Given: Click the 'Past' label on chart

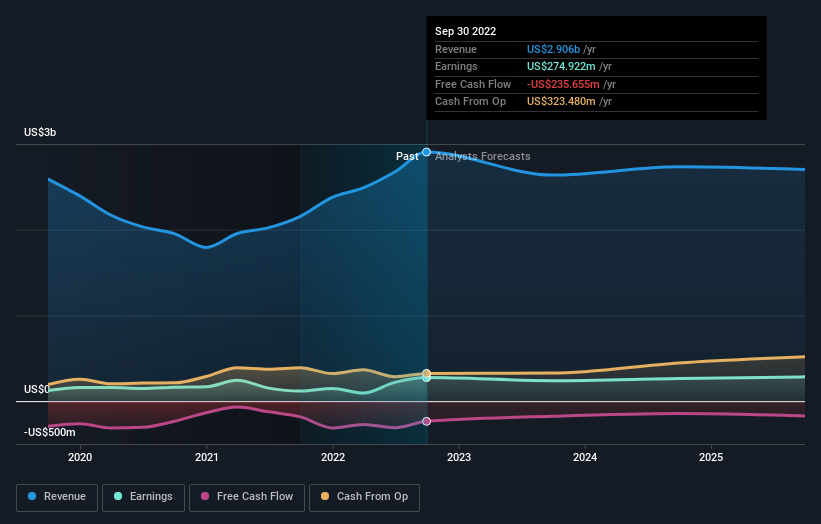Looking at the screenshot, I should click(407, 157).
